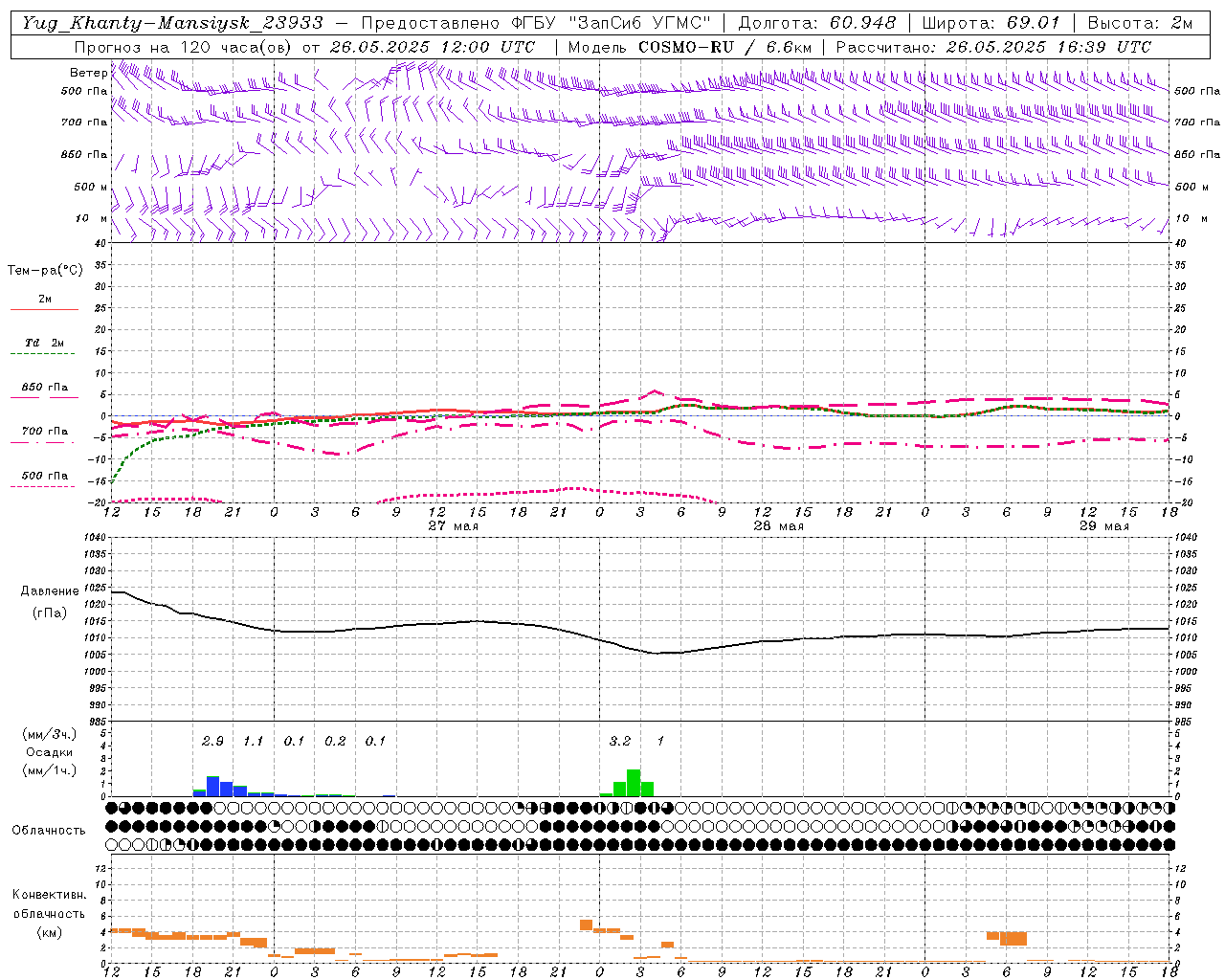Select the Модель COSMO-RU / 6.6км label

tap(690, 47)
